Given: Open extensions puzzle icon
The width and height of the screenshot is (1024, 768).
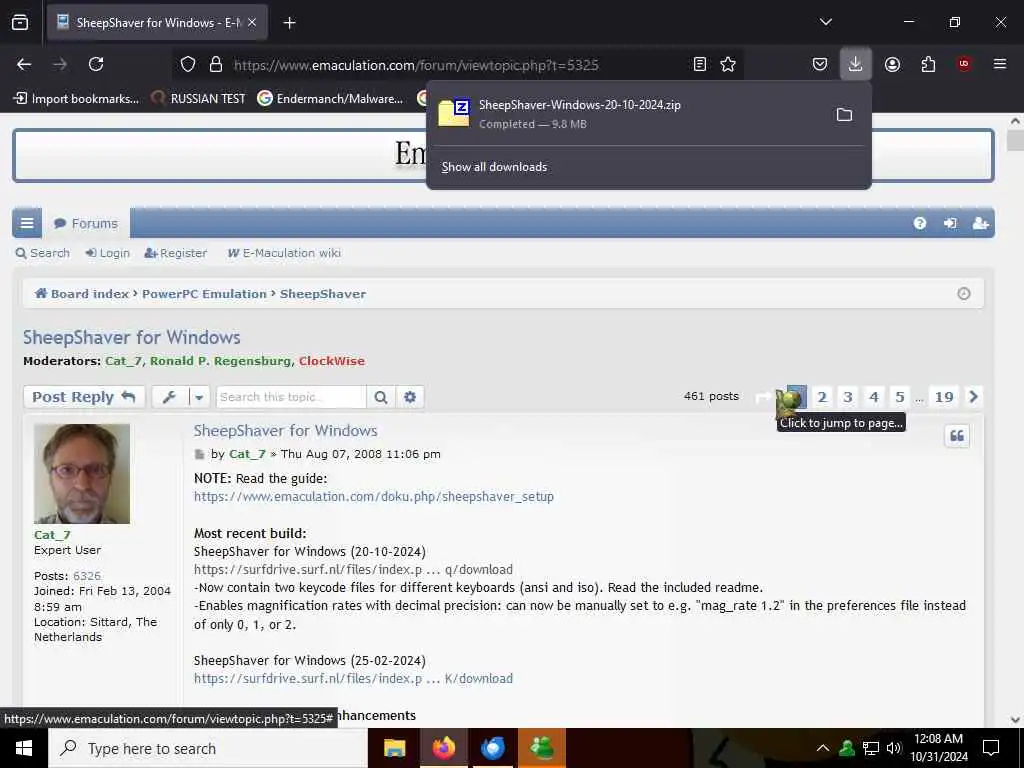Looking at the screenshot, I should (928, 64).
